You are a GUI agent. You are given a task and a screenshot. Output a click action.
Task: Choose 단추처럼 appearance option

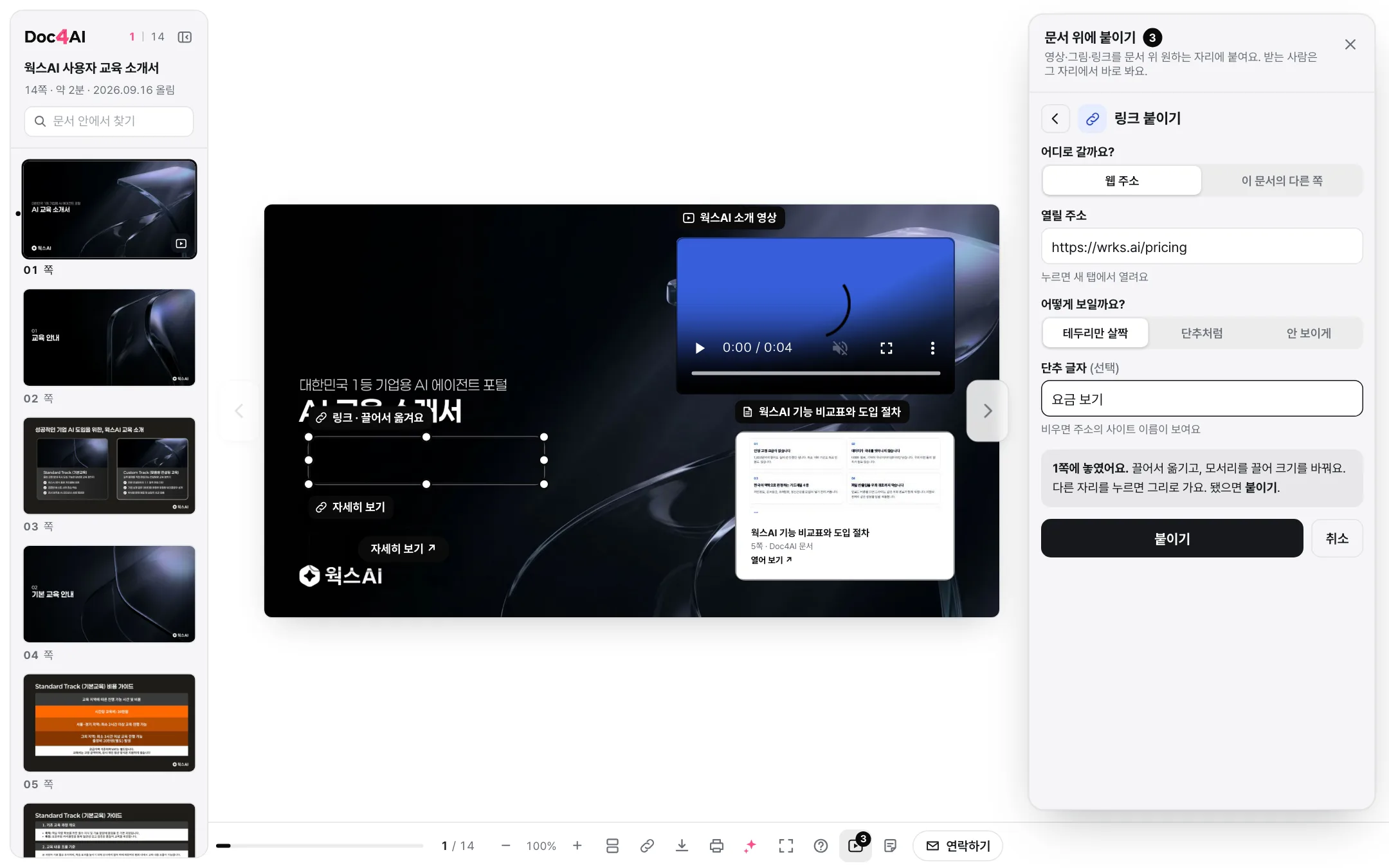click(x=1201, y=333)
